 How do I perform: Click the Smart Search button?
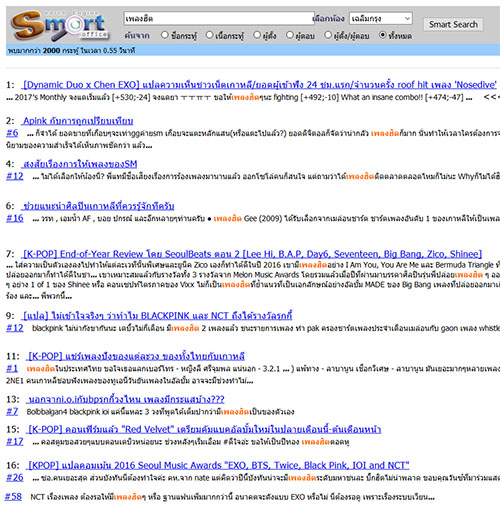tap(453, 24)
